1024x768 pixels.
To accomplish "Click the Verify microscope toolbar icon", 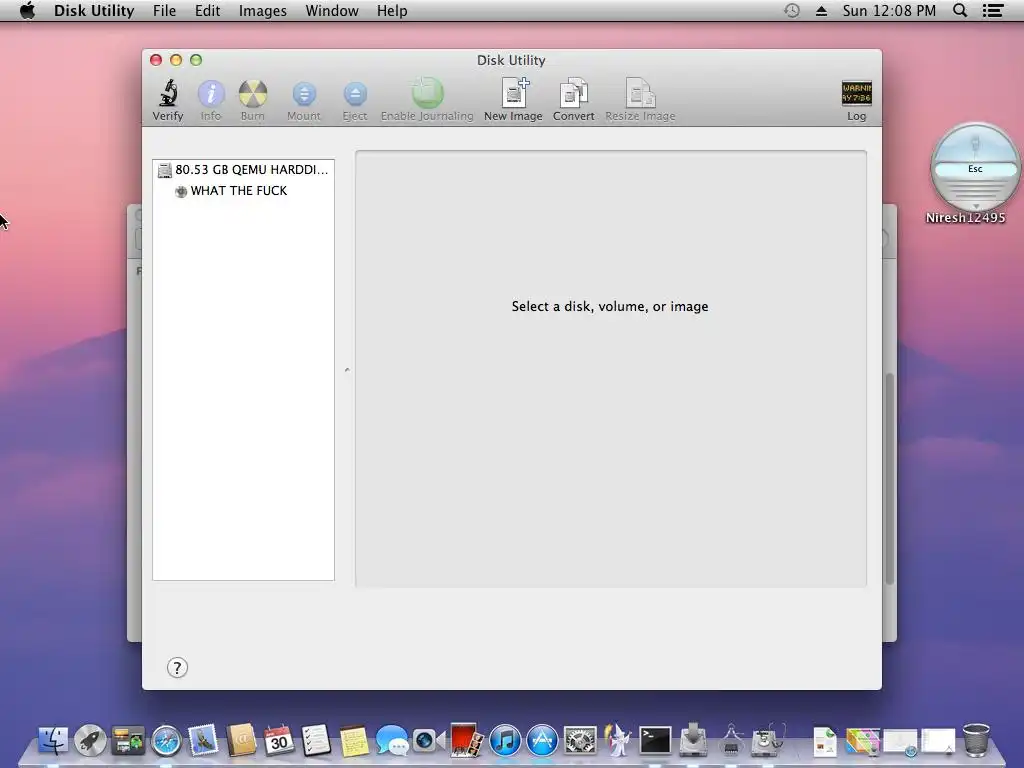I will pos(168,100).
